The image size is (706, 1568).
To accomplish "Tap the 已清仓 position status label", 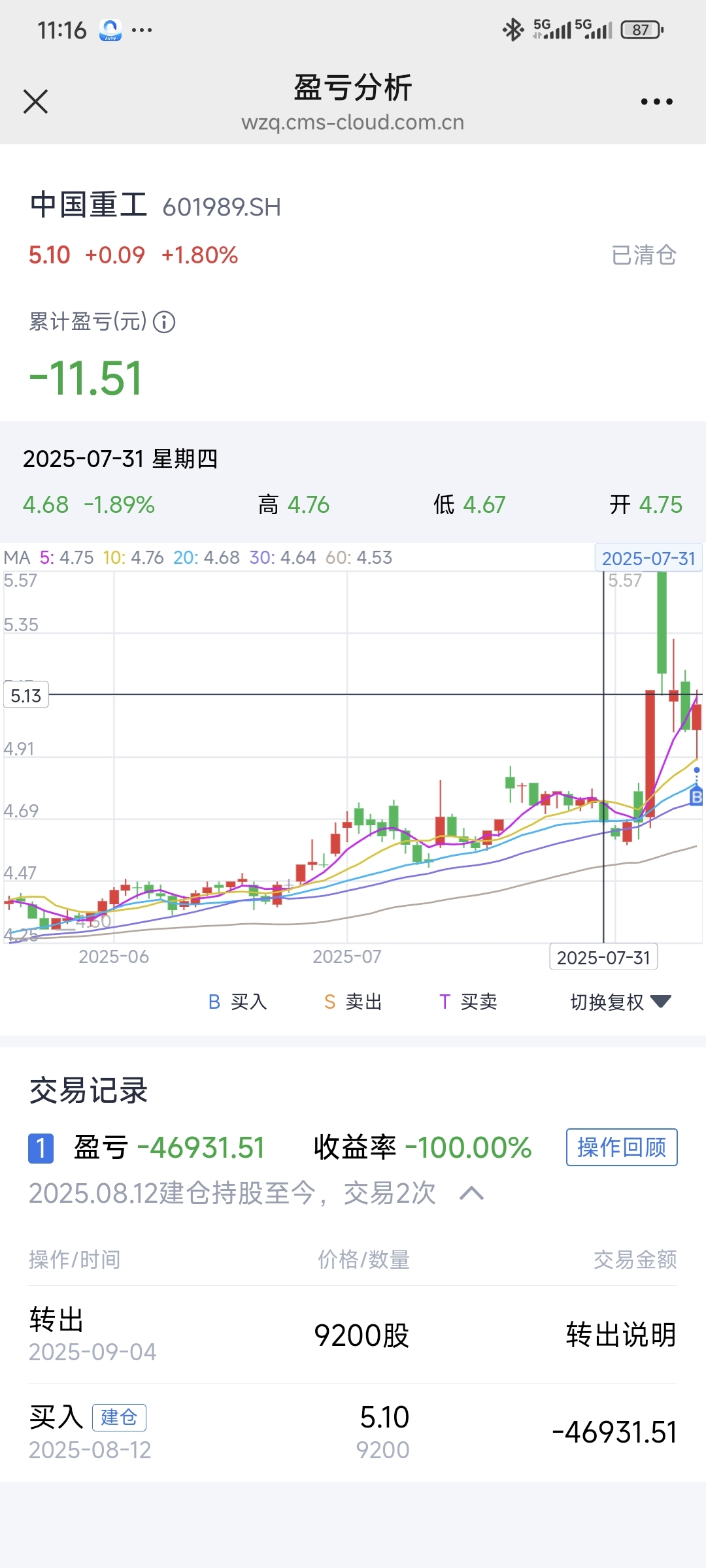I will pyautogui.click(x=644, y=255).
